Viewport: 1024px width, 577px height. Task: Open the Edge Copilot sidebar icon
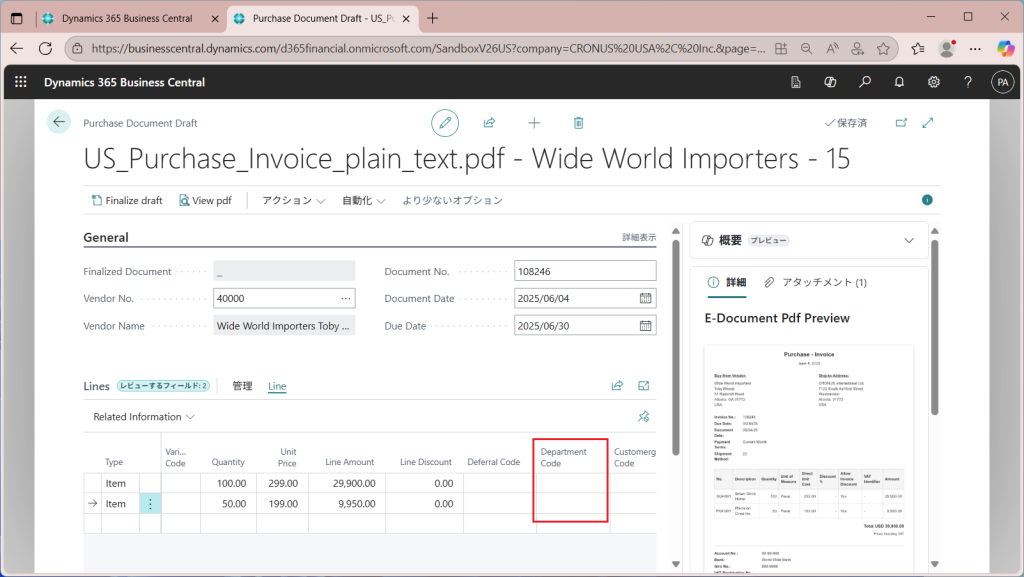(1006, 48)
